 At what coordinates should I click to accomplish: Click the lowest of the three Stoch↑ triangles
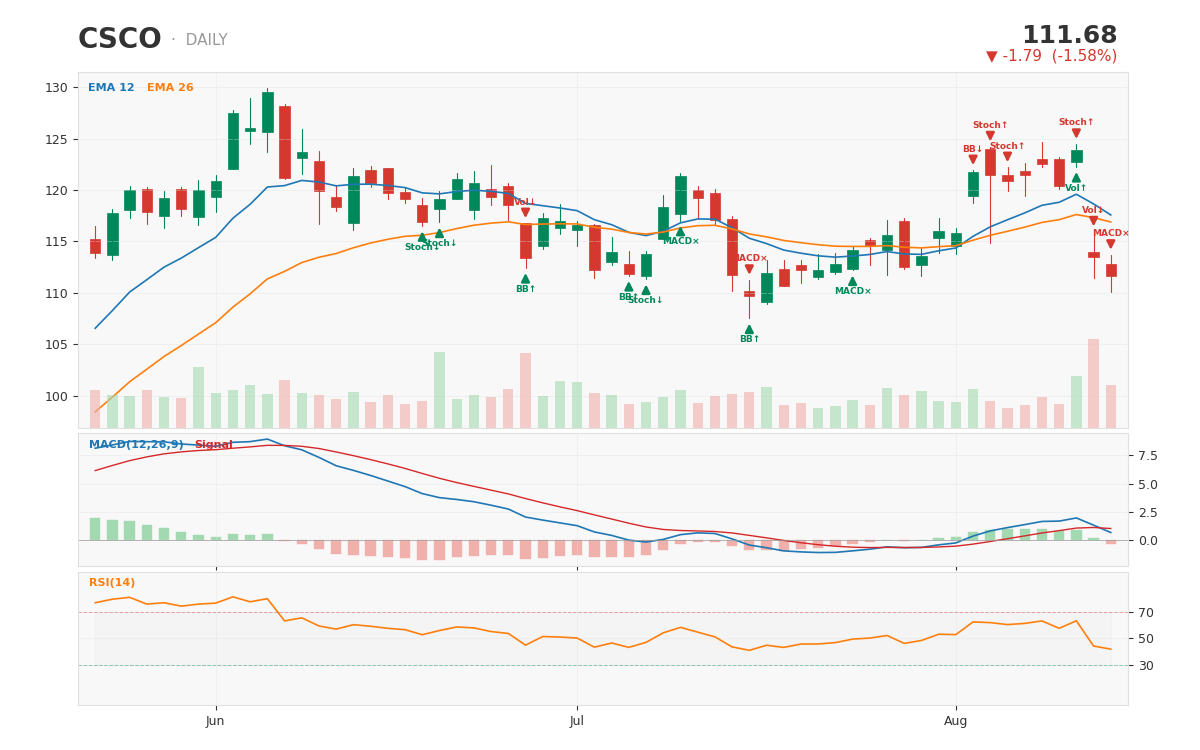pos(1007,157)
